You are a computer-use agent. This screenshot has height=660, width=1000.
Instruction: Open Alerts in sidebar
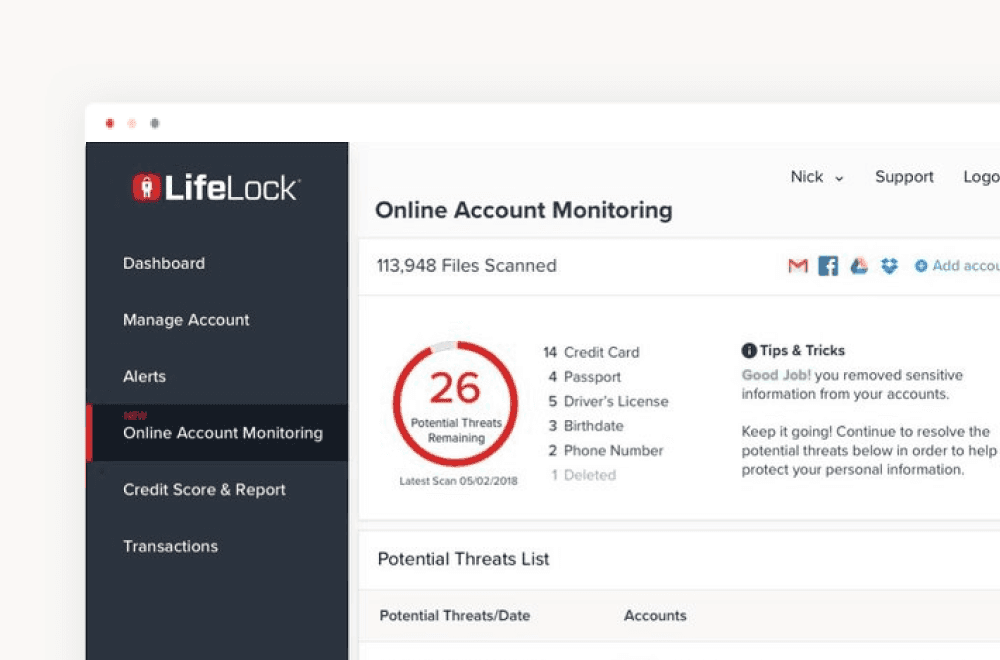pyautogui.click(x=144, y=376)
